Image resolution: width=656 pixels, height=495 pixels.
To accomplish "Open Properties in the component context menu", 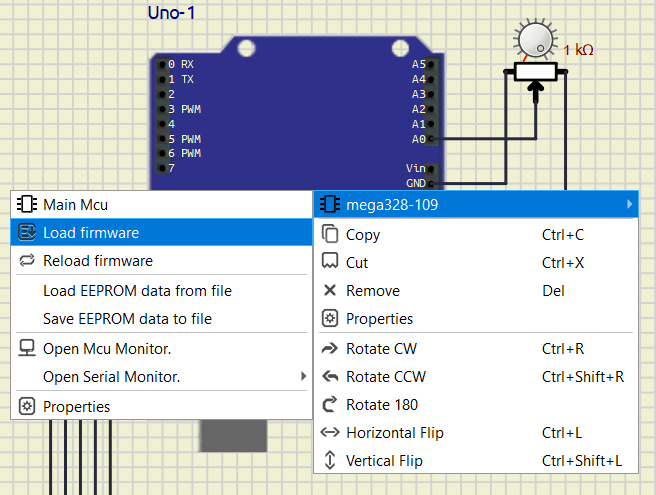I will pyautogui.click(x=379, y=319).
